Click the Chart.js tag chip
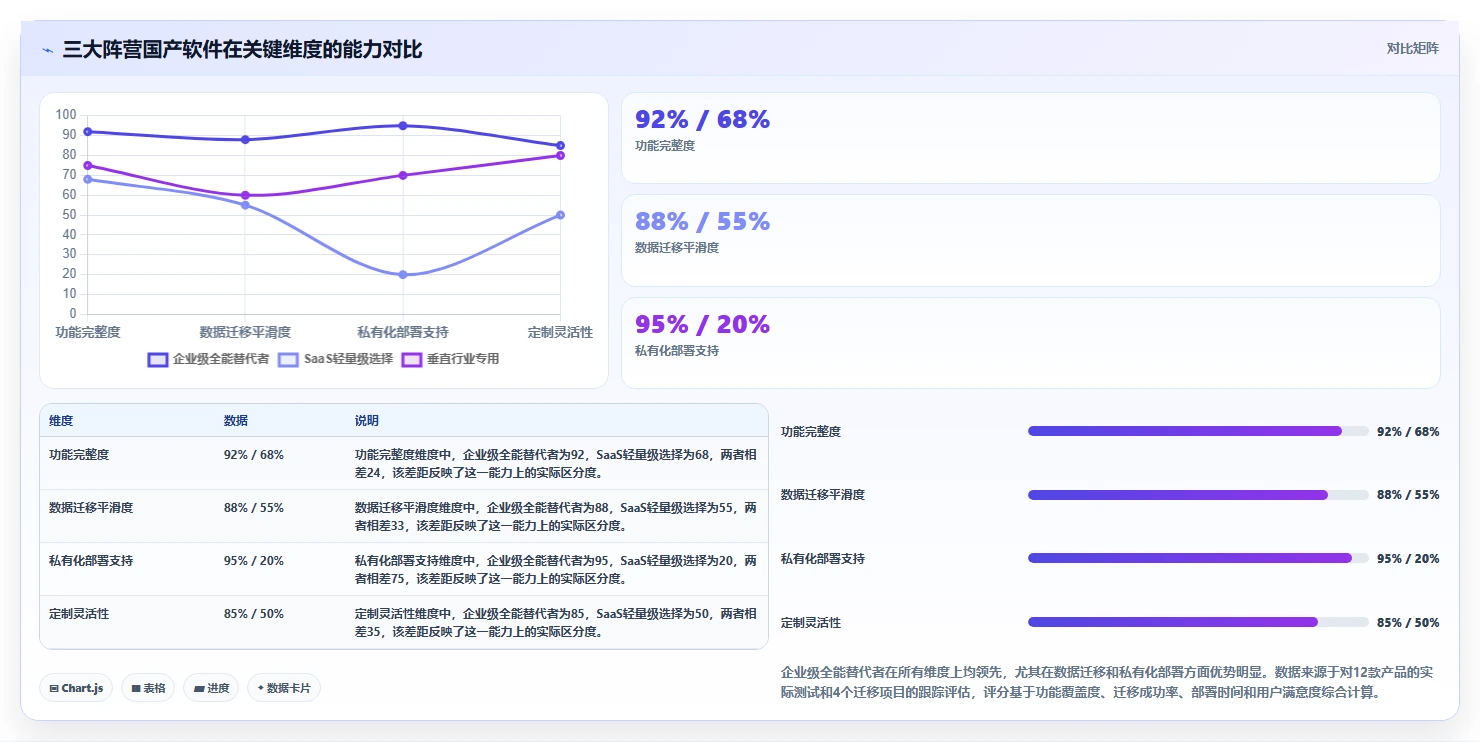Viewport: 1480px width, 742px height. (x=76, y=688)
